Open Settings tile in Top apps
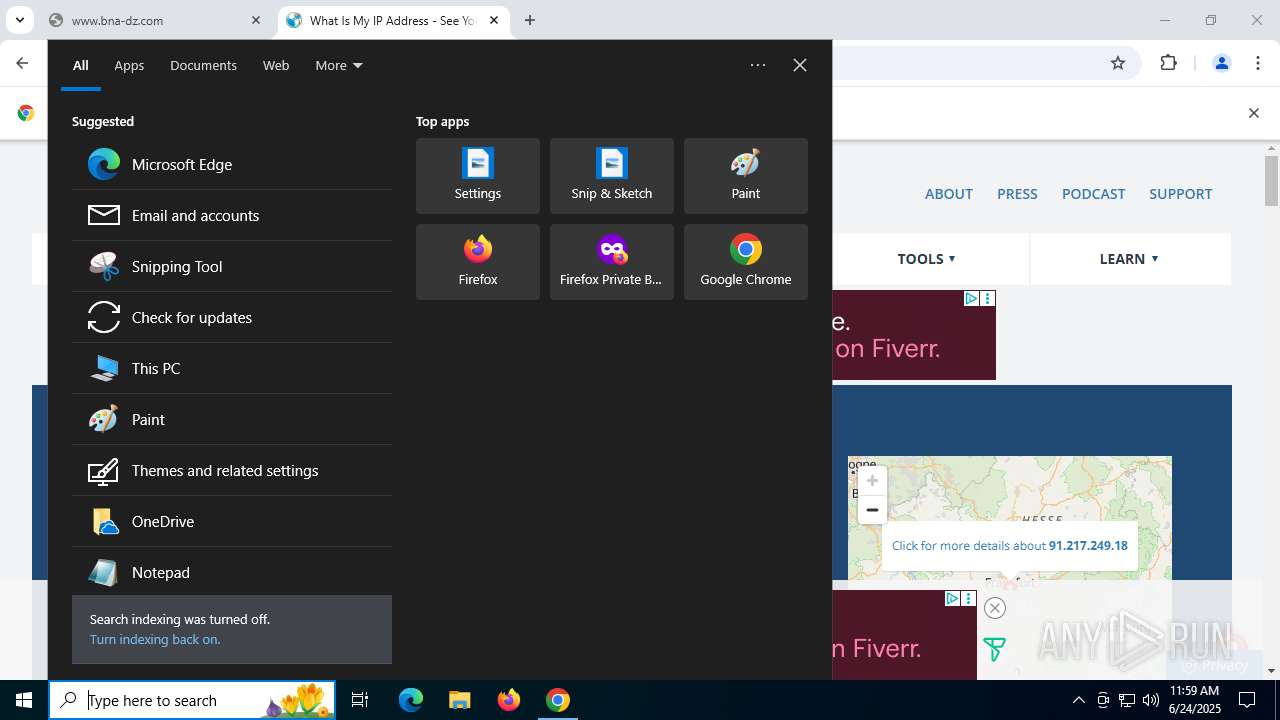This screenshot has width=1280, height=720. [x=478, y=176]
